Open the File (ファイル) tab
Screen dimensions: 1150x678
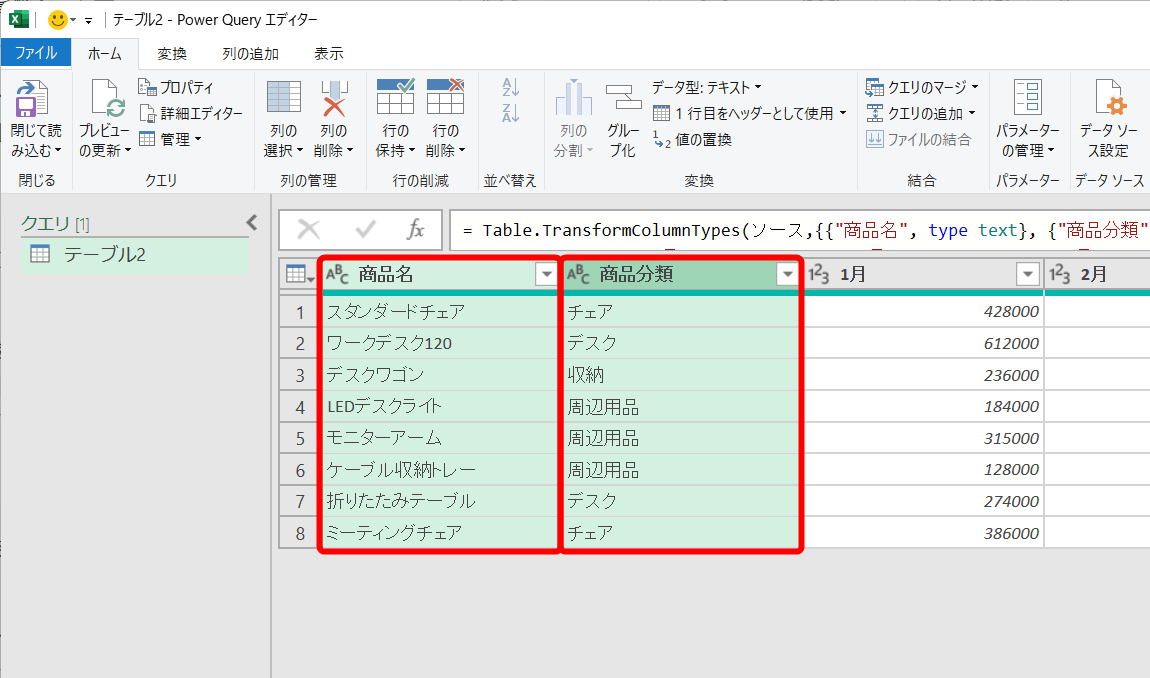pyautogui.click(x=36, y=53)
